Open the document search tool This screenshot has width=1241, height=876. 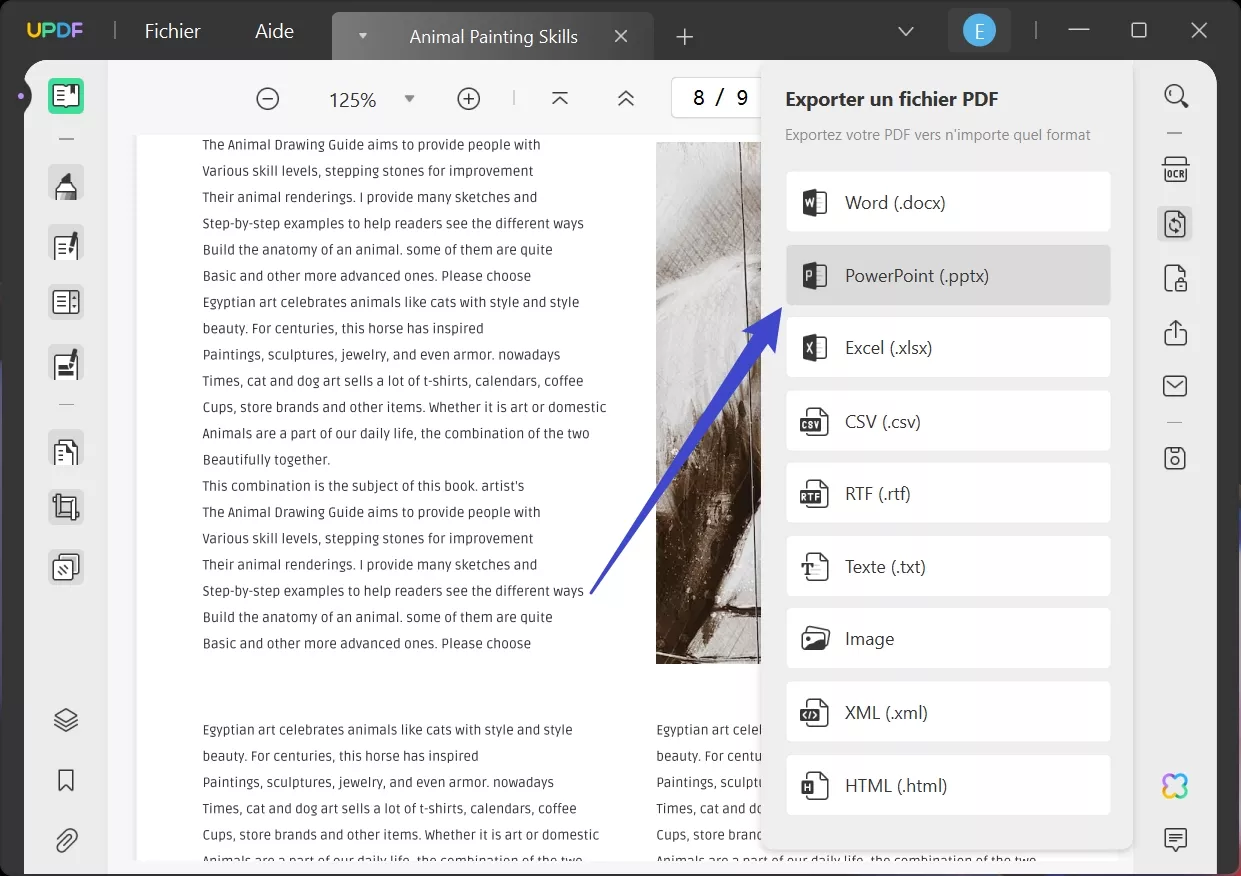coord(1176,95)
